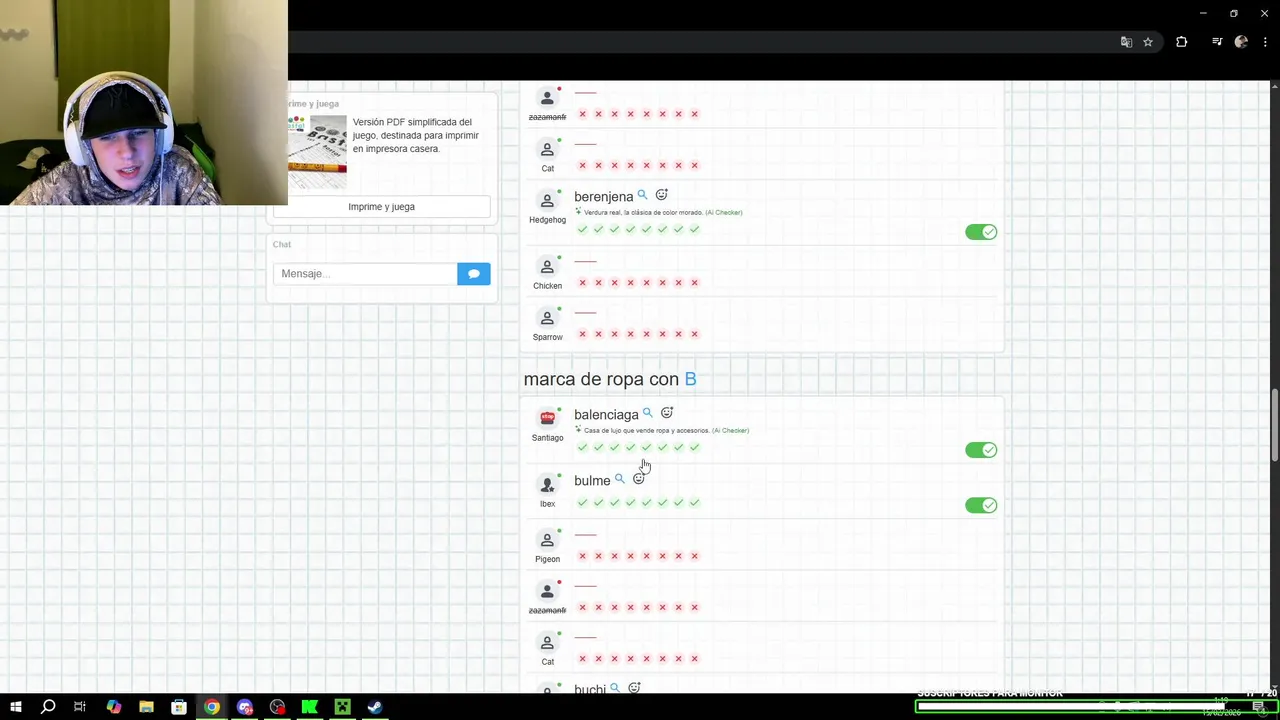Click the Chicken player avatar
Viewport: 1280px width, 720px height.
click(x=547, y=267)
